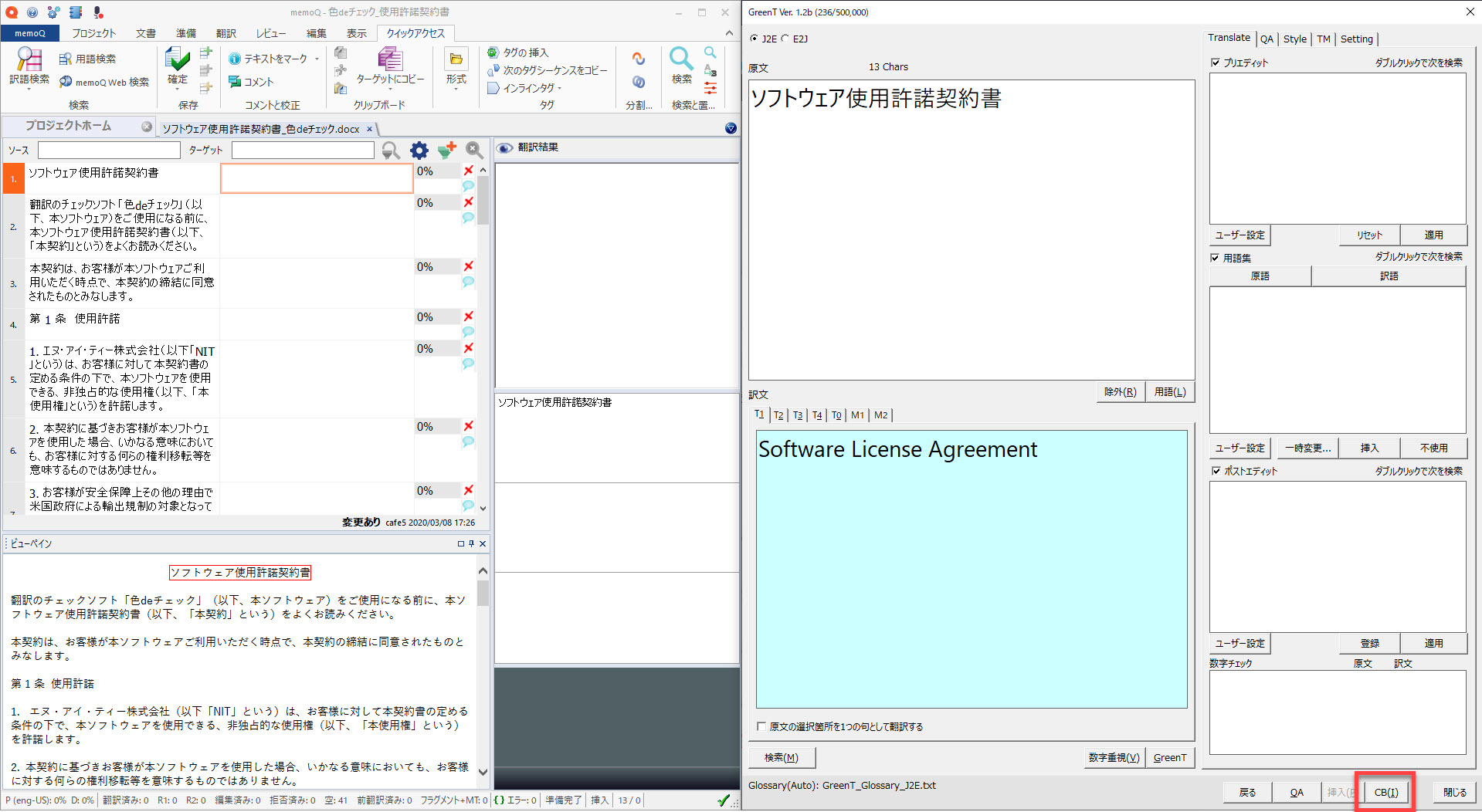Switch to the QA tab in GreenT
This screenshot has height=812, width=1482.
pyautogui.click(x=1267, y=39)
